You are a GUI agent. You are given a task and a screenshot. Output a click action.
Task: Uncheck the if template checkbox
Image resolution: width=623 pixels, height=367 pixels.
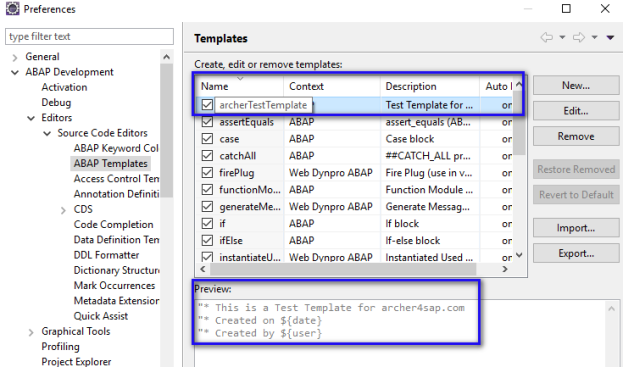(x=207, y=224)
